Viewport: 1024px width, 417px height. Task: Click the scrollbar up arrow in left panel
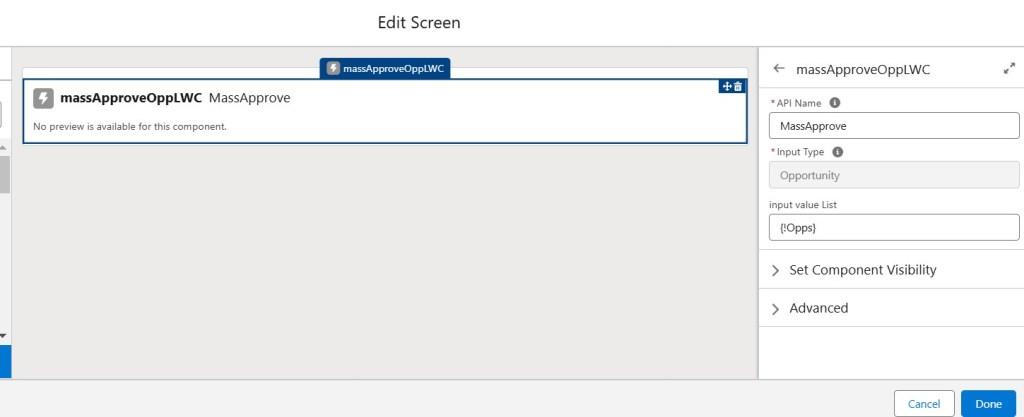pos(4,147)
